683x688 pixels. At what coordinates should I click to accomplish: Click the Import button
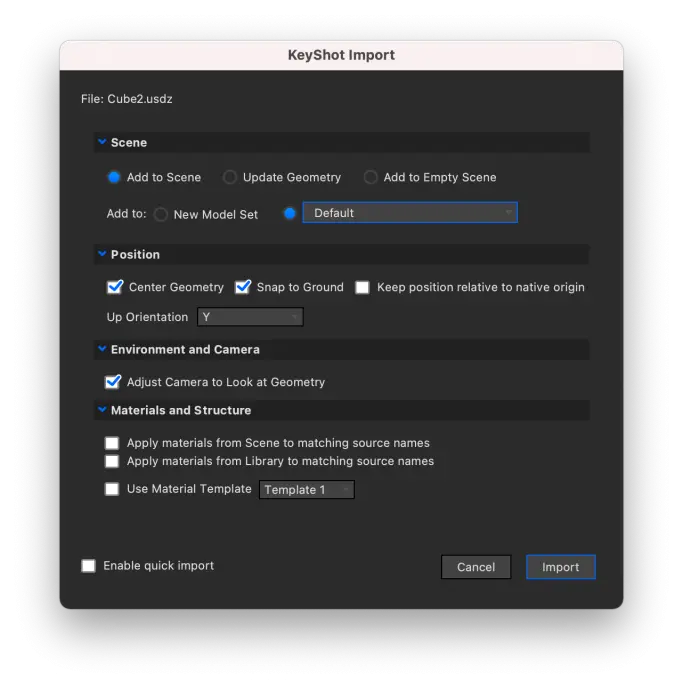[x=561, y=567]
